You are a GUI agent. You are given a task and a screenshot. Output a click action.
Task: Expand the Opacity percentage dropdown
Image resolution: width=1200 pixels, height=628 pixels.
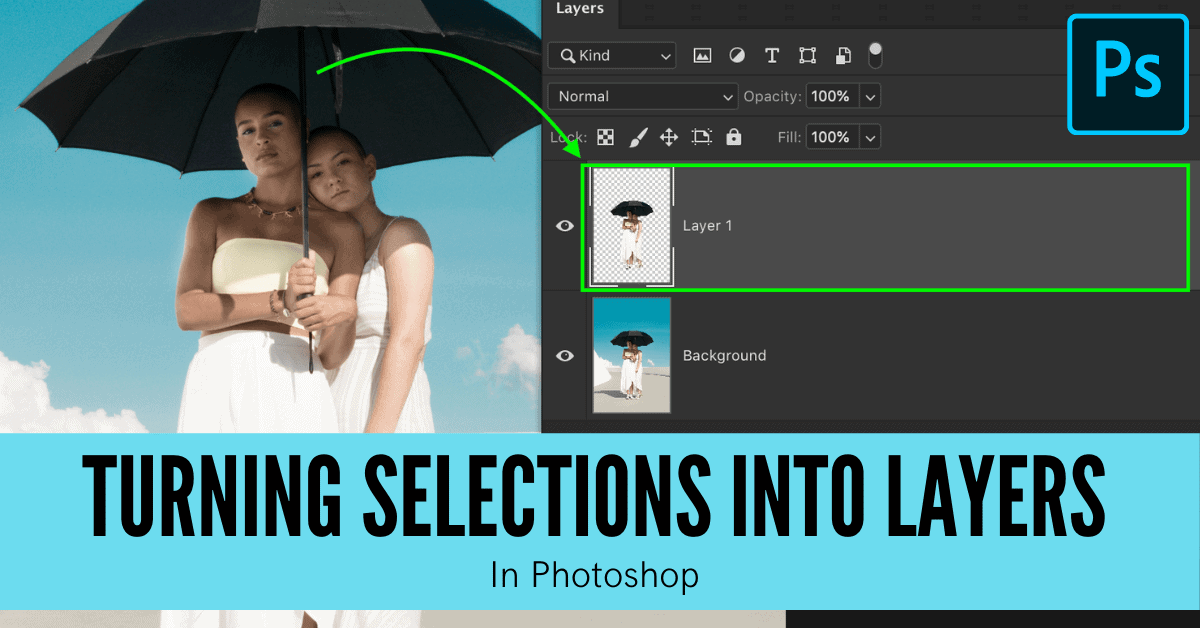[869, 96]
